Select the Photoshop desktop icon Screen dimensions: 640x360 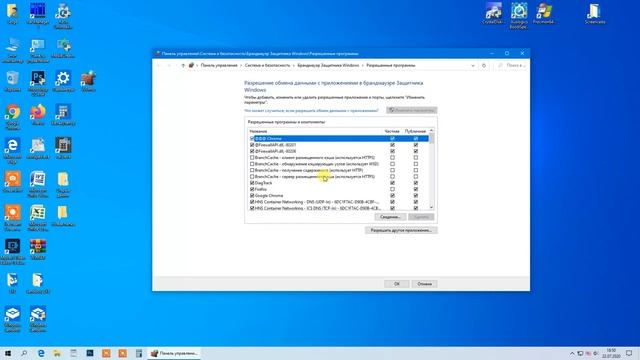[x=38, y=83]
